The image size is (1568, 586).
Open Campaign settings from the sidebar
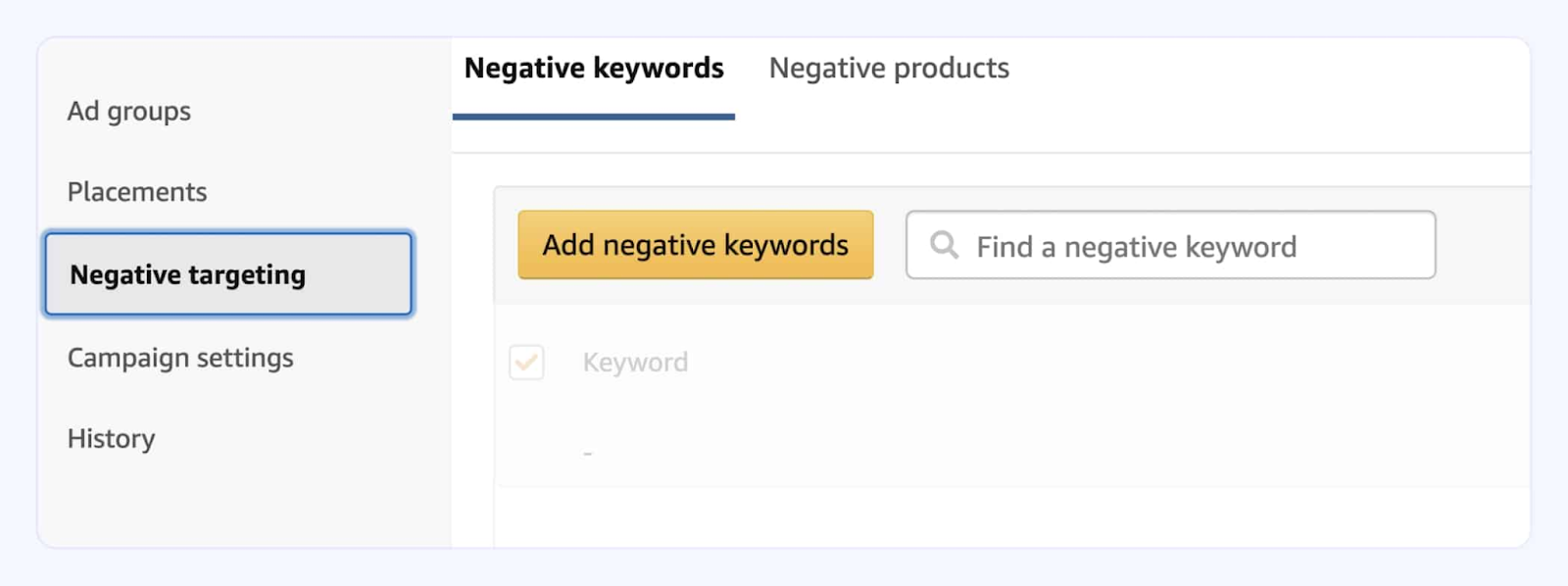(180, 359)
